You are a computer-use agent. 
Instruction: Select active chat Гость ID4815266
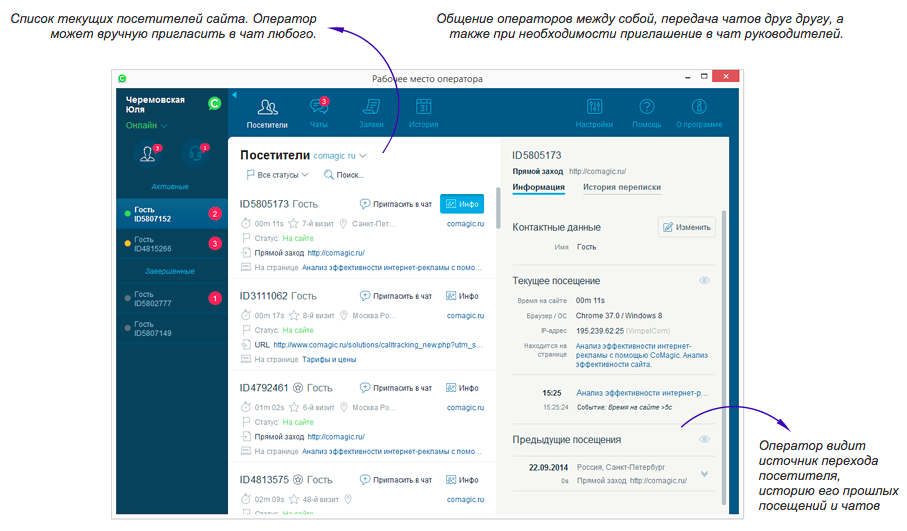pyautogui.click(x=170, y=244)
